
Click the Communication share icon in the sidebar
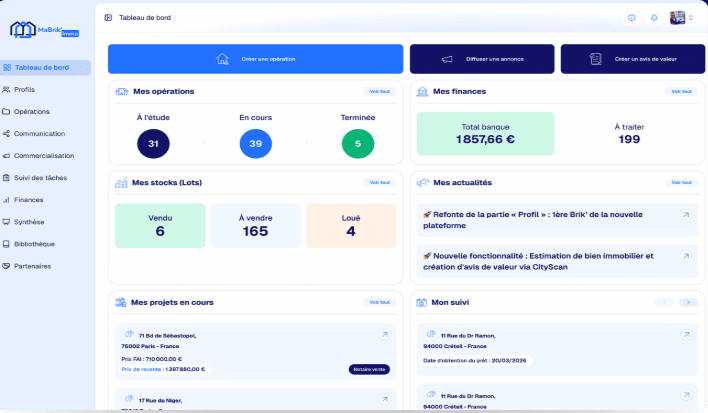click(x=7, y=133)
